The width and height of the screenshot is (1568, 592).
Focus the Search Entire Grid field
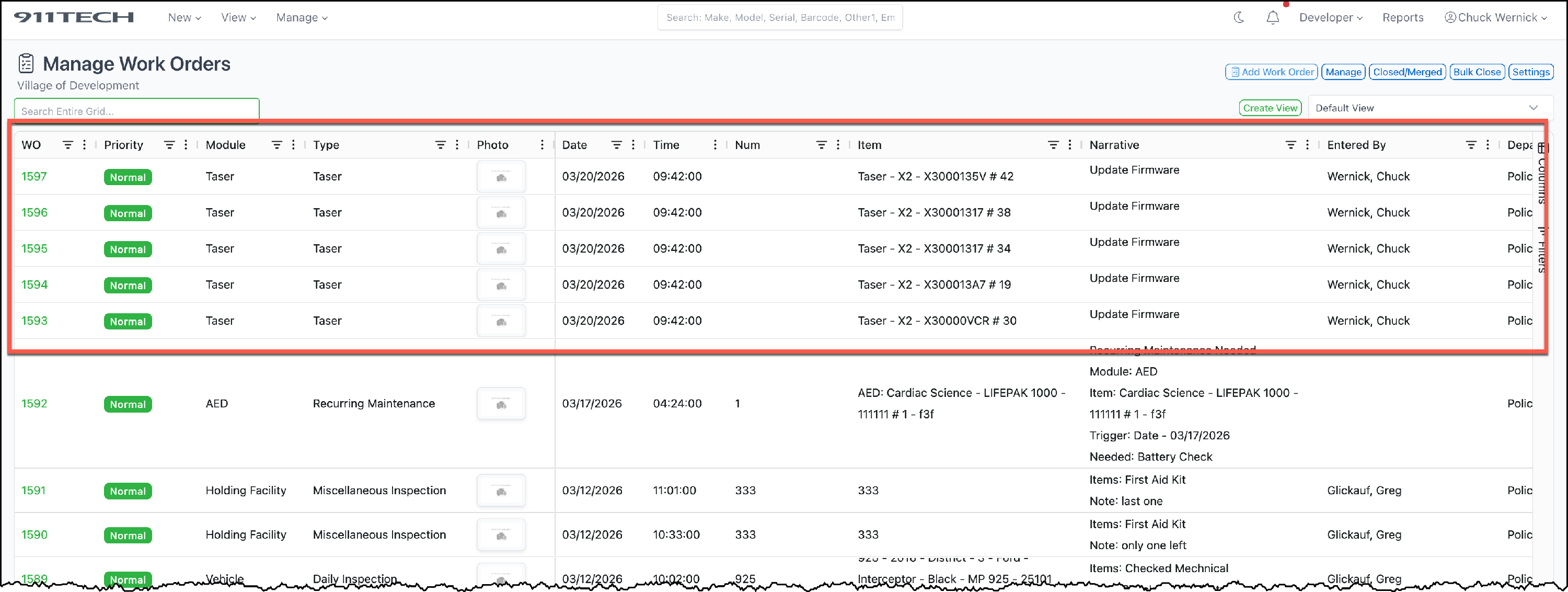click(x=137, y=111)
